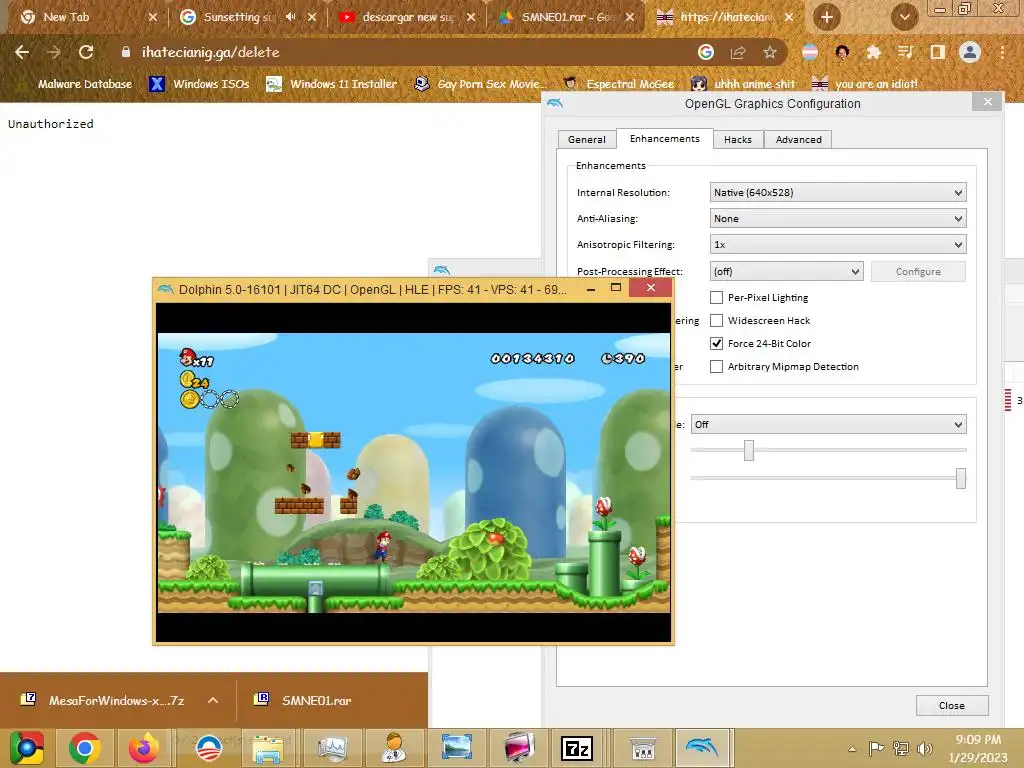The width and height of the screenshot is (1024, 768).
Task: Open the Advanced tab
Action: 798,140
